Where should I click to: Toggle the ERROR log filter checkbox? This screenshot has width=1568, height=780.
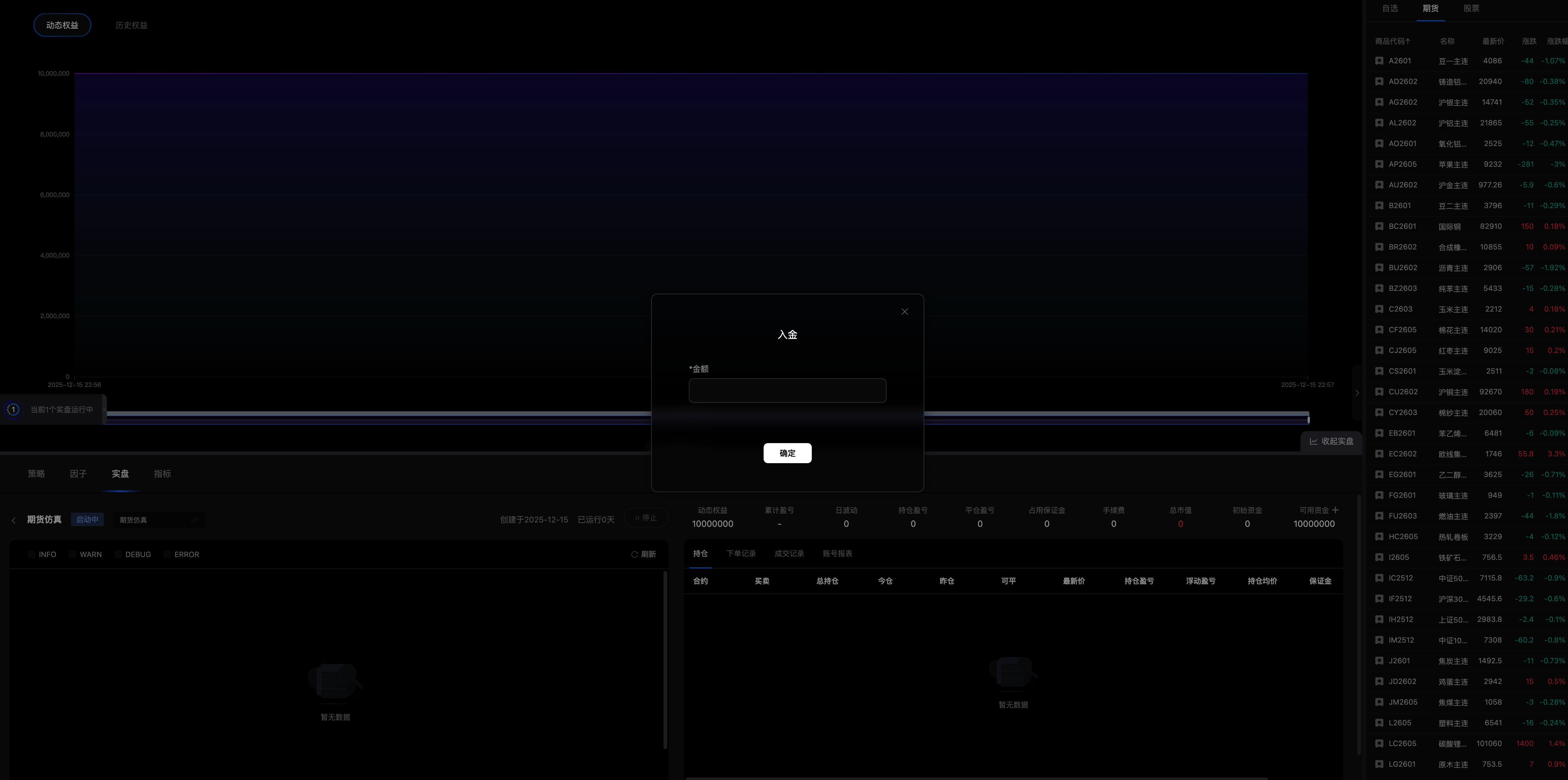(167, 554)
